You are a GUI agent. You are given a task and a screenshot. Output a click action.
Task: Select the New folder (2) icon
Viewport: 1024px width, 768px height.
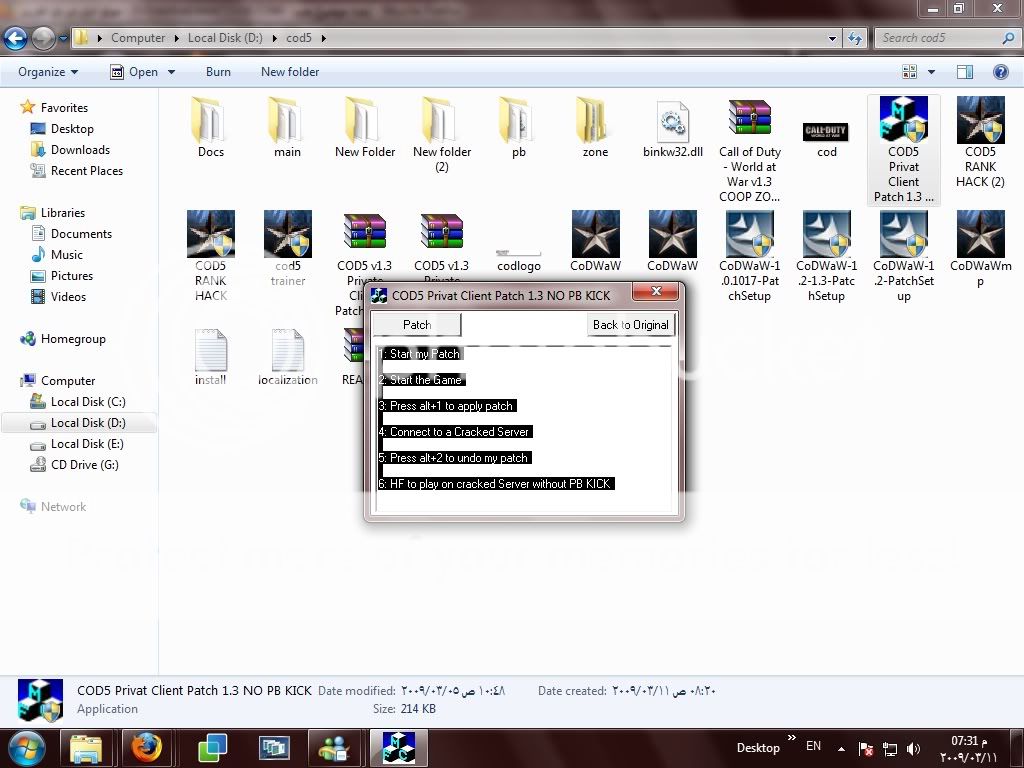point(441,135)
